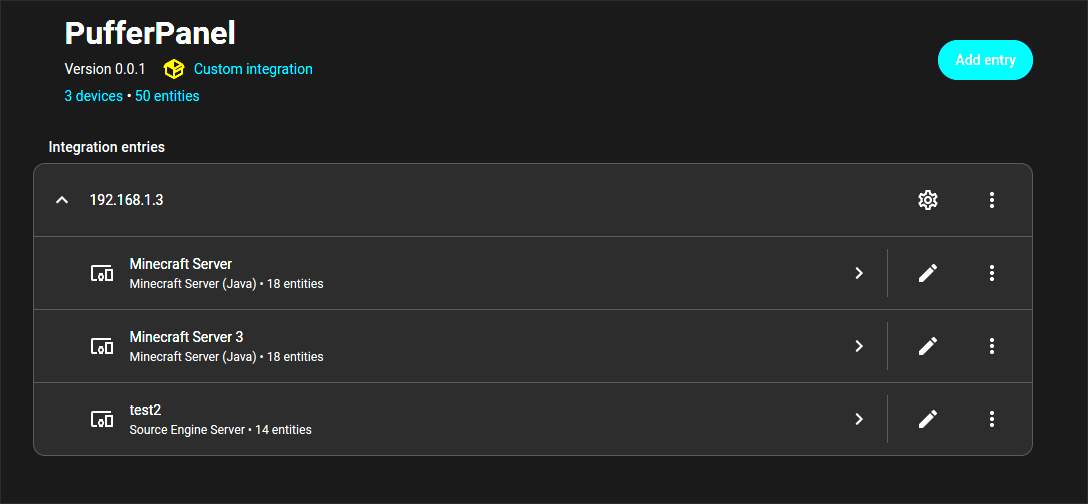Image resolution: width=1088 pixels, height=504 pixels.
Task: Click device icon beside test2
Action: click(x=102, y=419)
